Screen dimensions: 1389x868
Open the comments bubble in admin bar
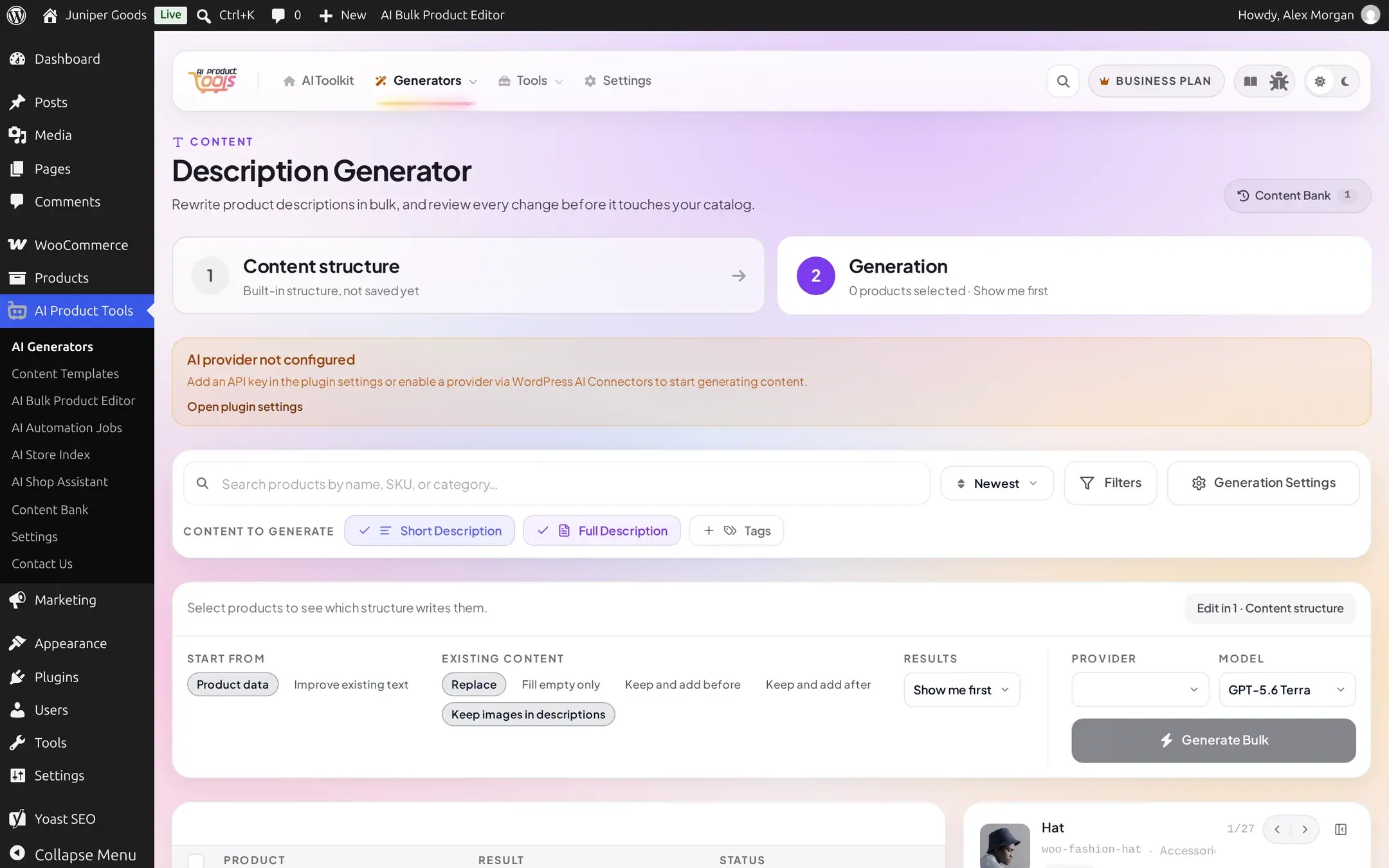[x=286, y=15]
